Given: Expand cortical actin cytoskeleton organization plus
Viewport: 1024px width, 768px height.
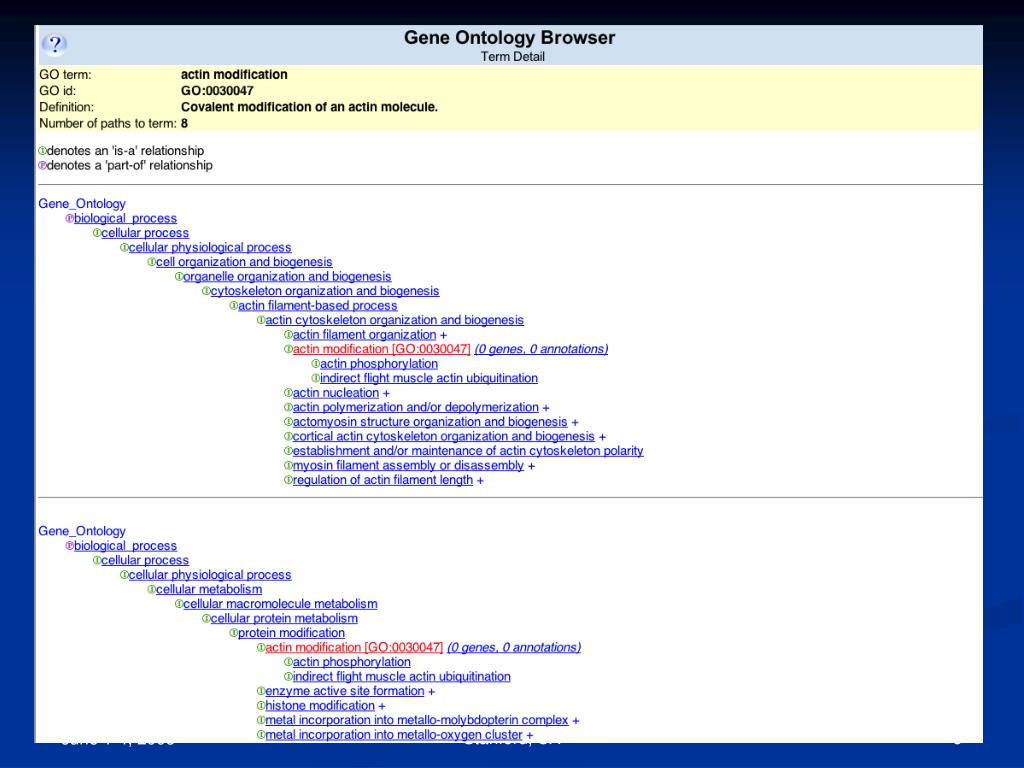Looking at the screenshot, I should pyautogui.click(x=602, y=437).
